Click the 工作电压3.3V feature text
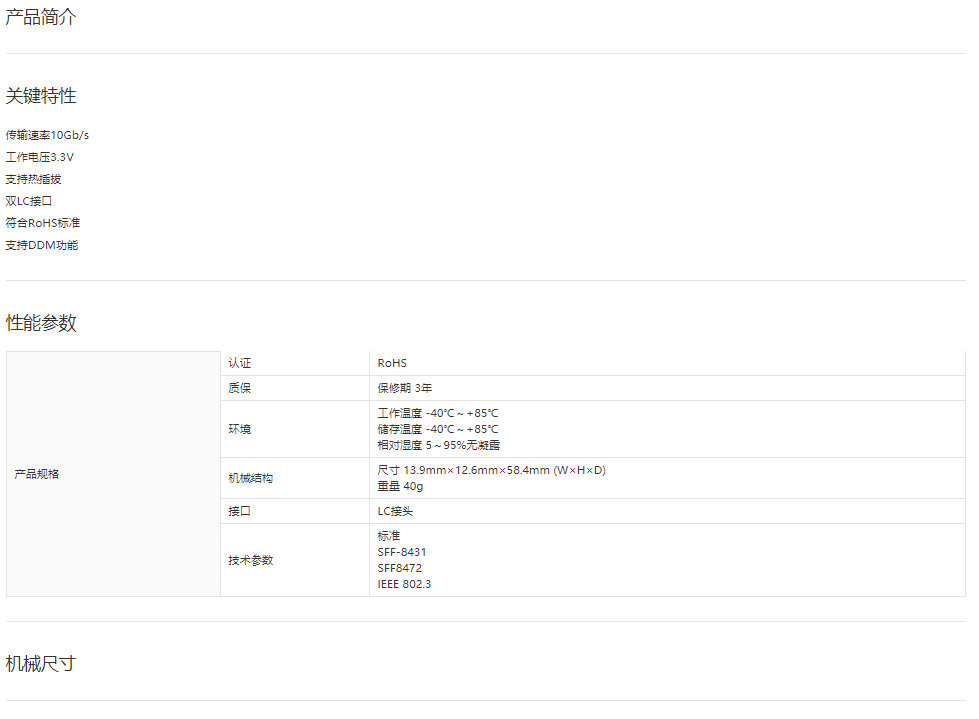The height and width of the screenshot is (719, 979). [x=40, y=157]
